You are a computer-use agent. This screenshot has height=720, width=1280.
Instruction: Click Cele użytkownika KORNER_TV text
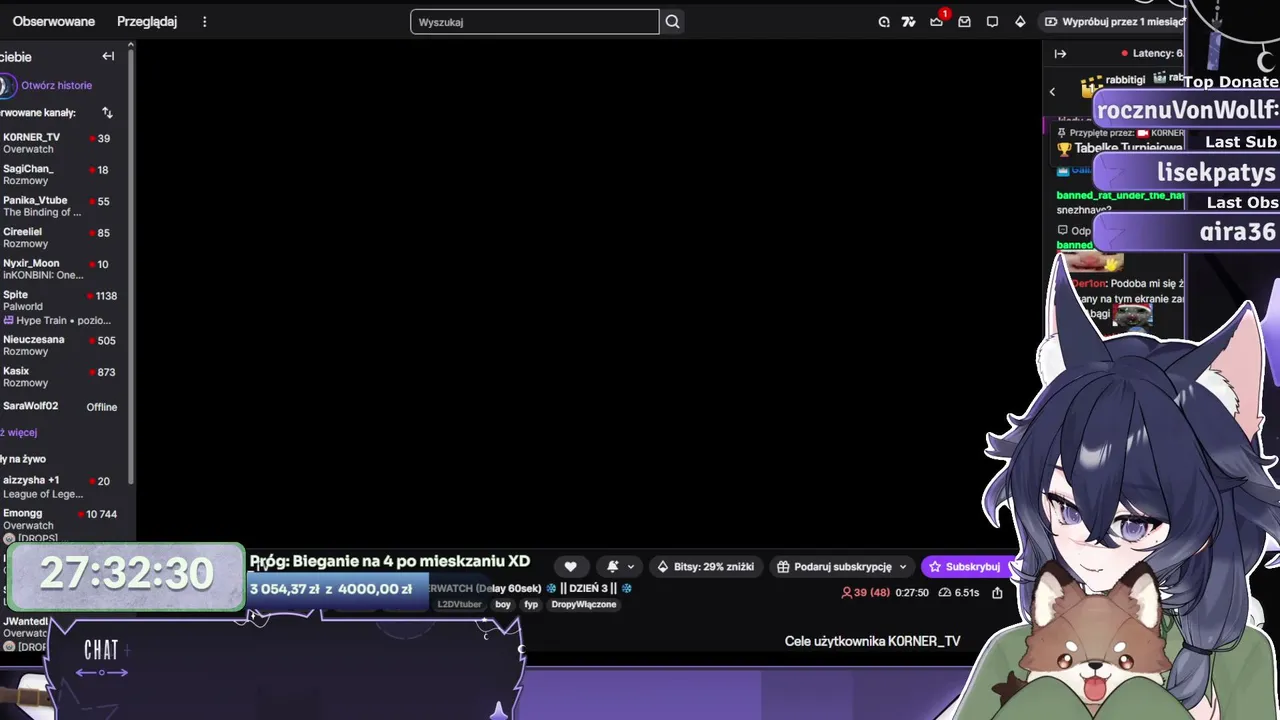pos(872,641)
